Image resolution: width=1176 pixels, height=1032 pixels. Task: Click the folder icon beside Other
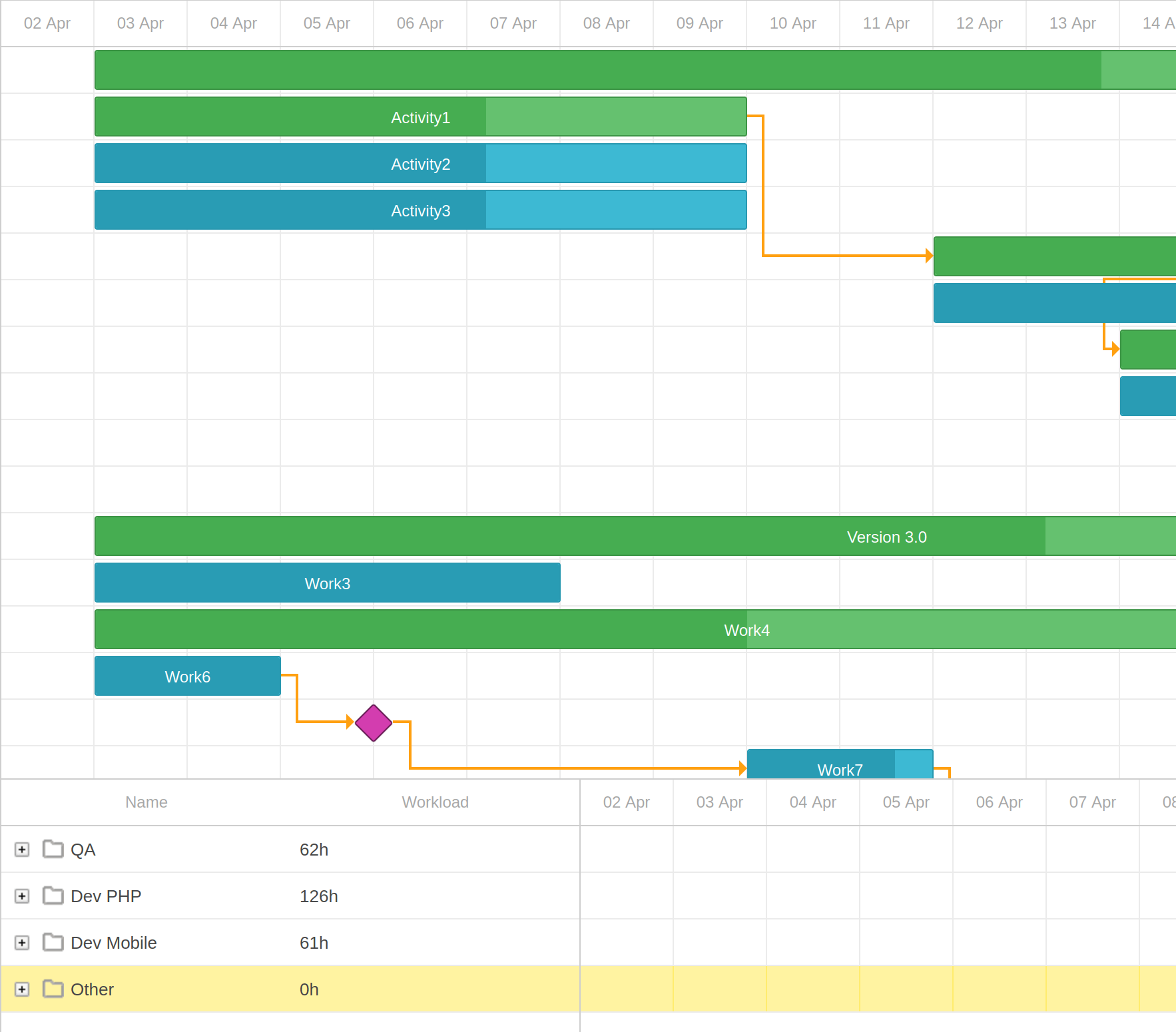tap(53, 989)
